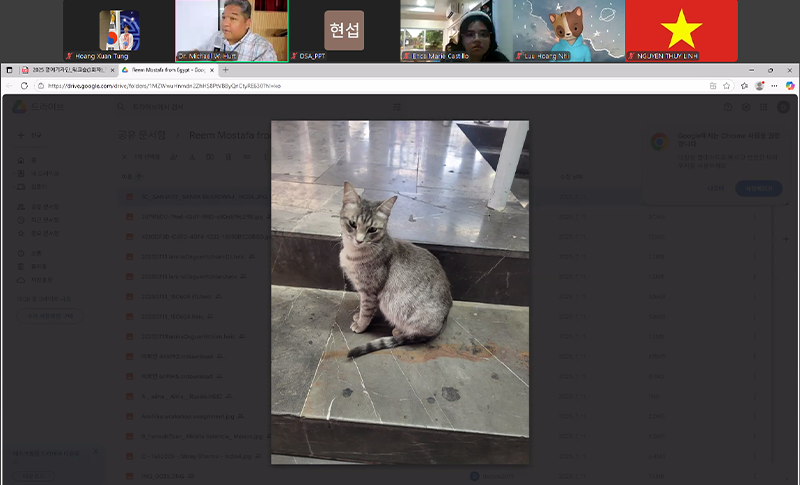This screenshot has height=485, width=800.
Task: Select the IMG_0025.PNG file
Action: point(163,476)
